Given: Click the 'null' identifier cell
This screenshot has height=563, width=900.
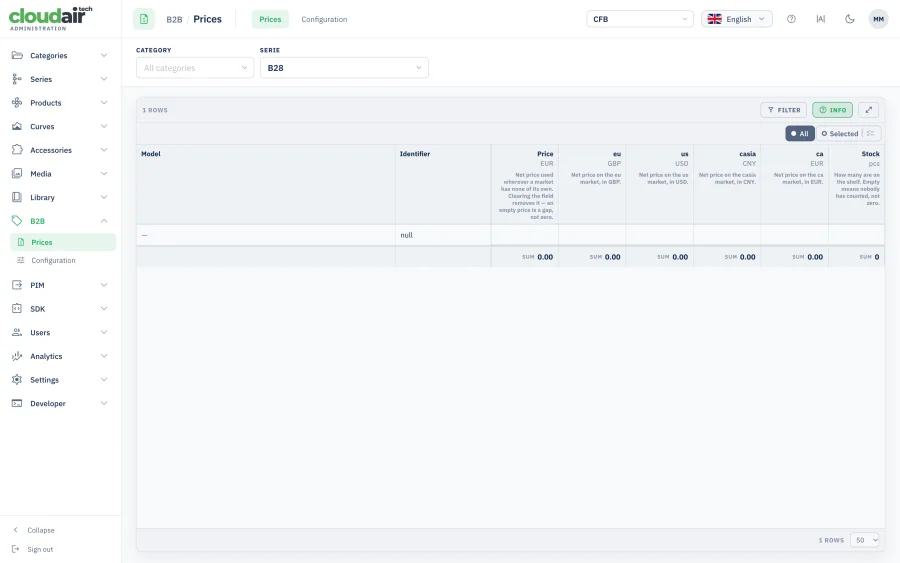Looking at the screenshot, I should click(x=443, y=235).
